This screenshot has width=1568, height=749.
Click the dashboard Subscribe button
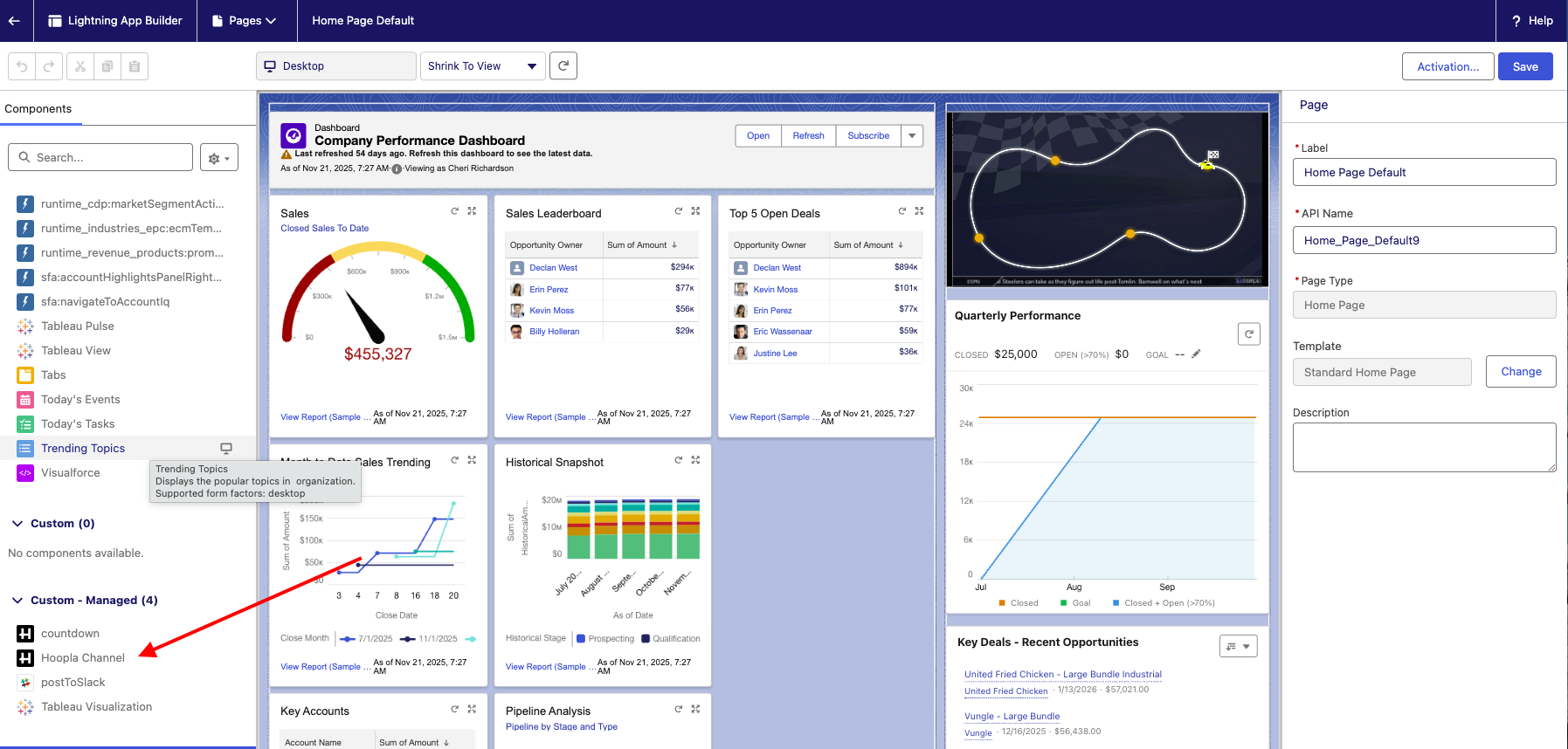pos(868,135)
